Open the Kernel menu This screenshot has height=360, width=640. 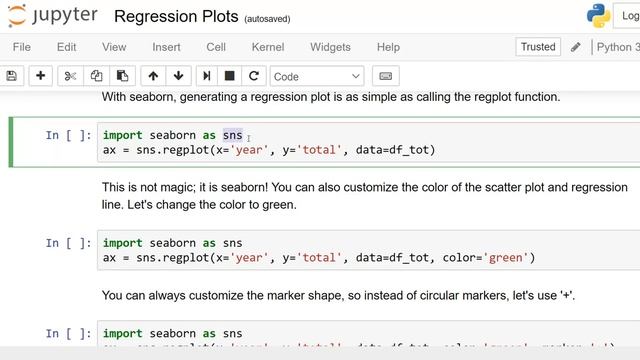[x=268, y=47]
